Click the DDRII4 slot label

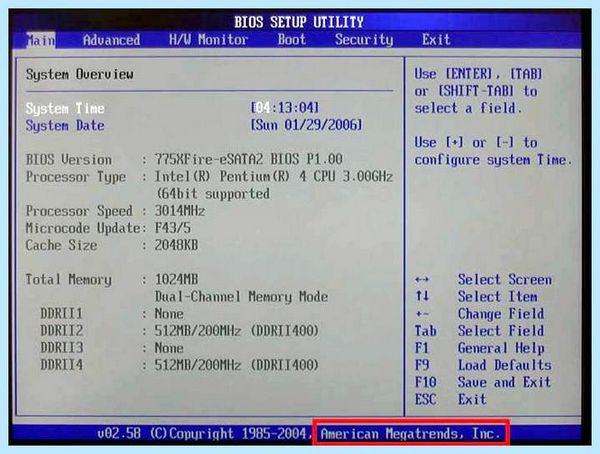pyautogui.click(x=62, y=365)
